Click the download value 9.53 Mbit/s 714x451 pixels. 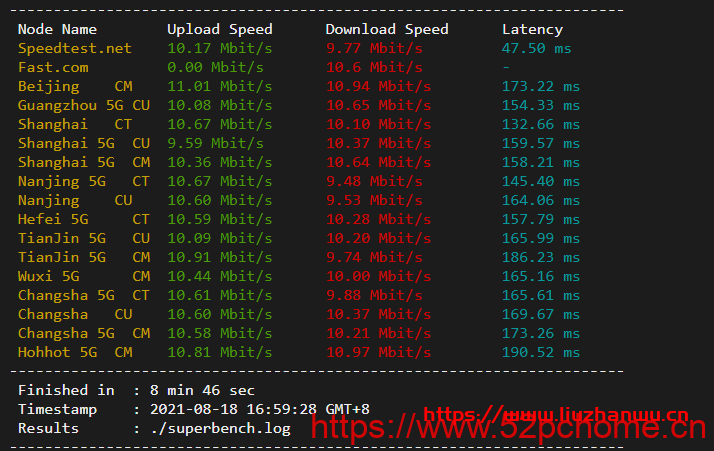point(374,200)
